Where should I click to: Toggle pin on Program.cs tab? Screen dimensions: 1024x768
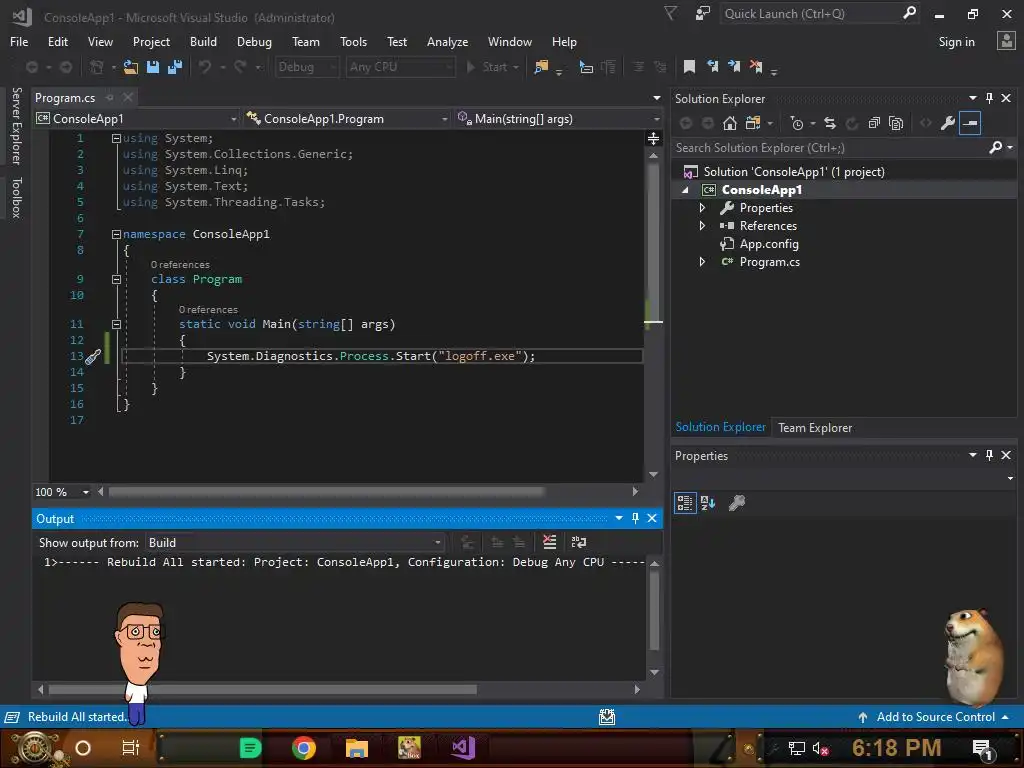click(x=110, y=98)
